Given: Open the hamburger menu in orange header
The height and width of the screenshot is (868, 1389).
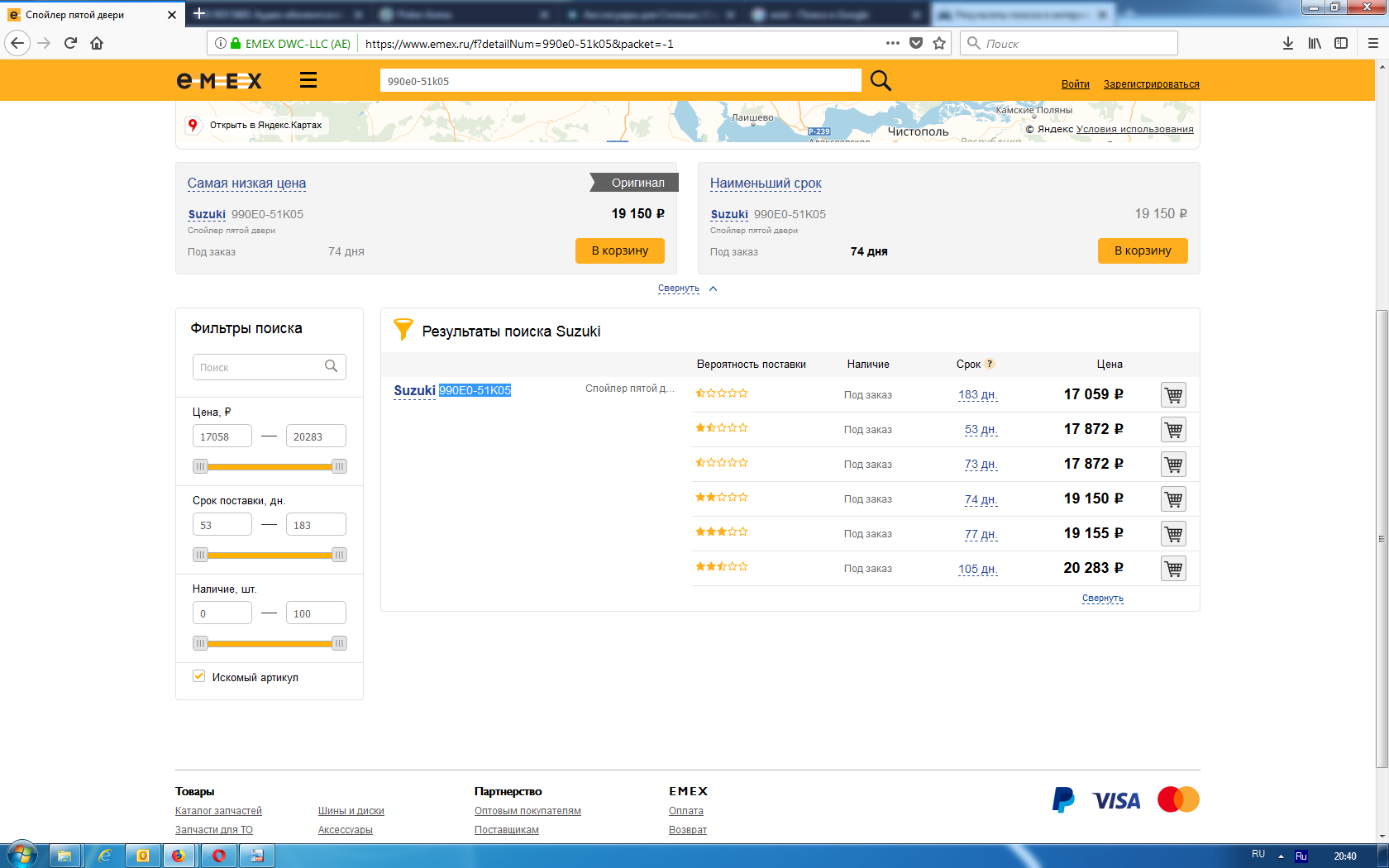Looking at the screenshot, I should 308,79.
